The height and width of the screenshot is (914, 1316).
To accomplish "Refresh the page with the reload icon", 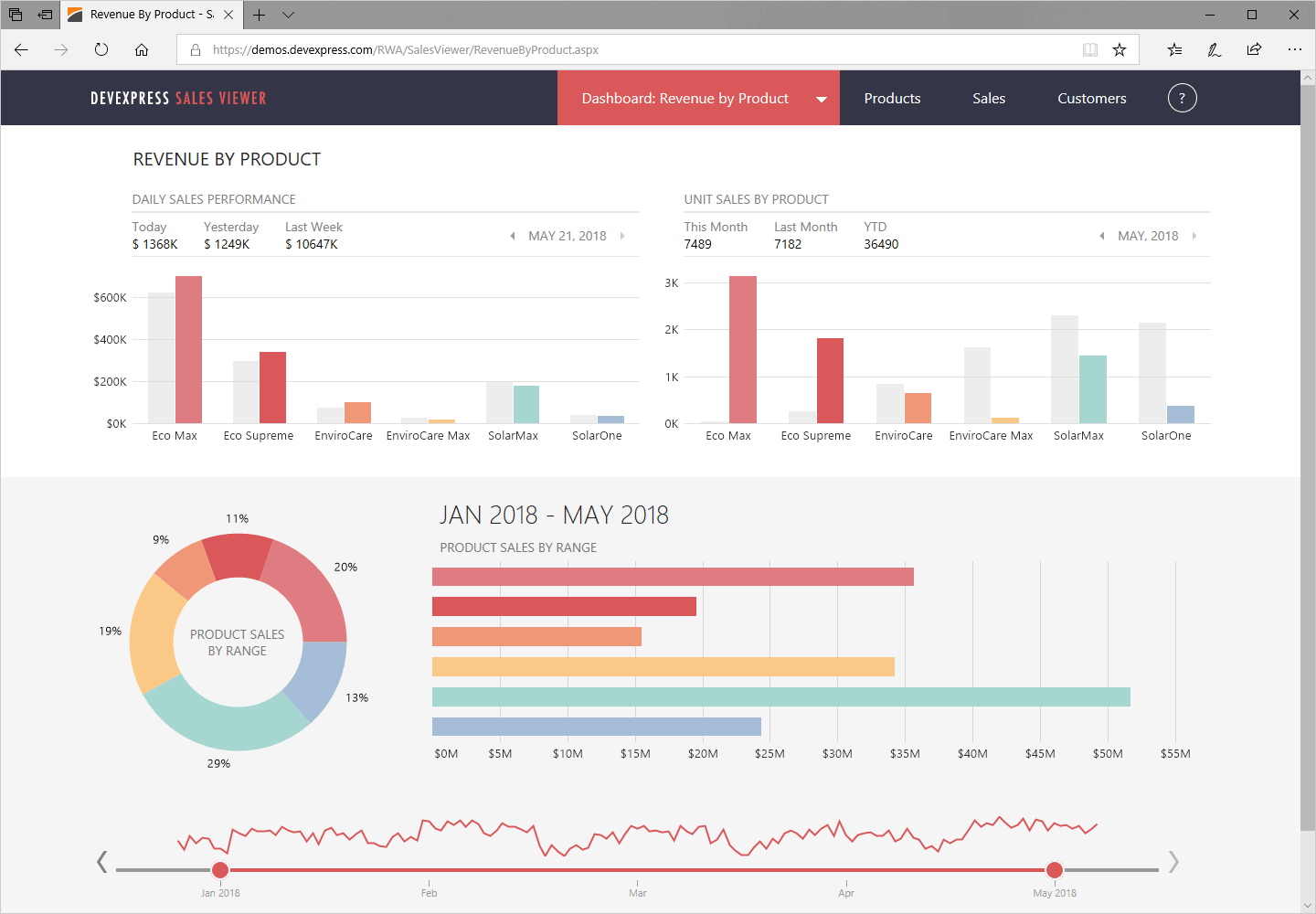I will tap(101, 49).
